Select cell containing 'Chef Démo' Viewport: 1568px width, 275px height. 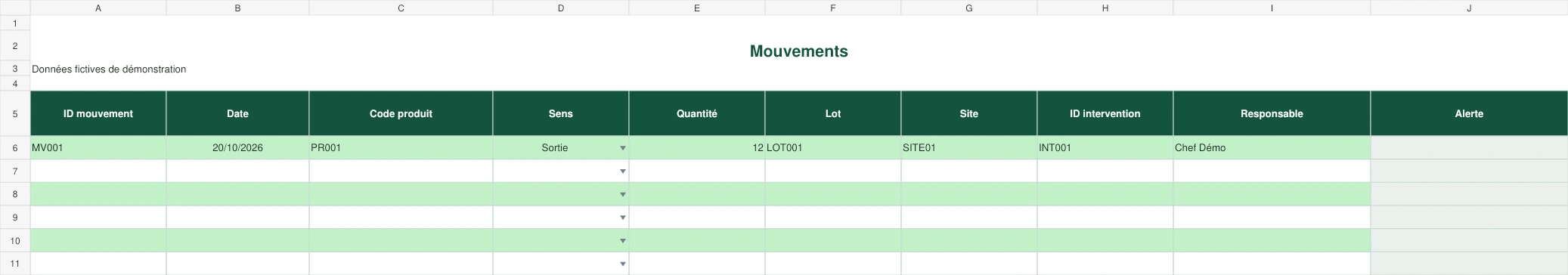pos(1272,148)
